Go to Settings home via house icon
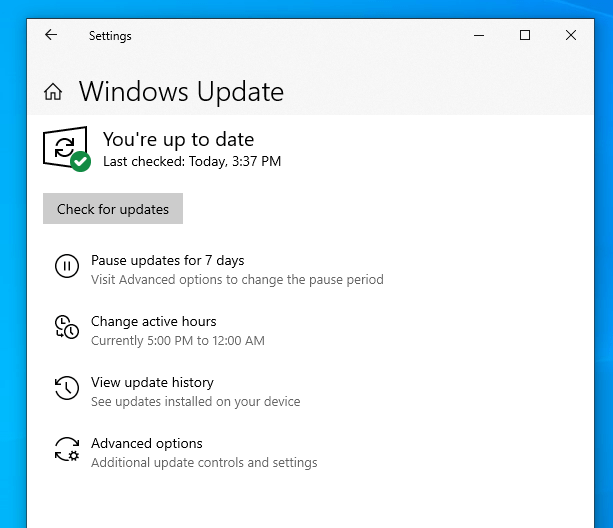The width and height of the screenshot is (613, 528). 53,92
